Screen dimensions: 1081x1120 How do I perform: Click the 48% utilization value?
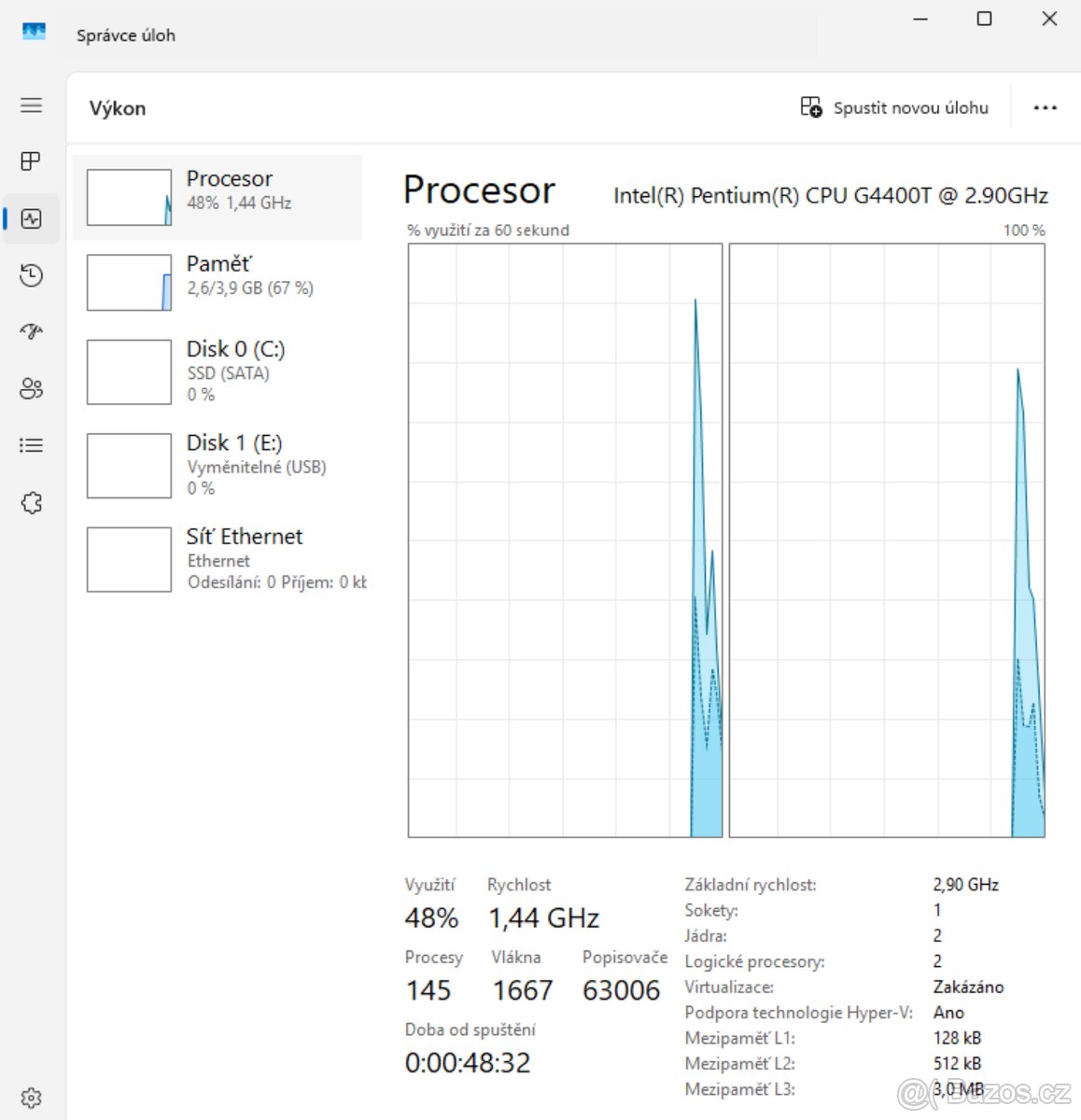tap(431, 918)
